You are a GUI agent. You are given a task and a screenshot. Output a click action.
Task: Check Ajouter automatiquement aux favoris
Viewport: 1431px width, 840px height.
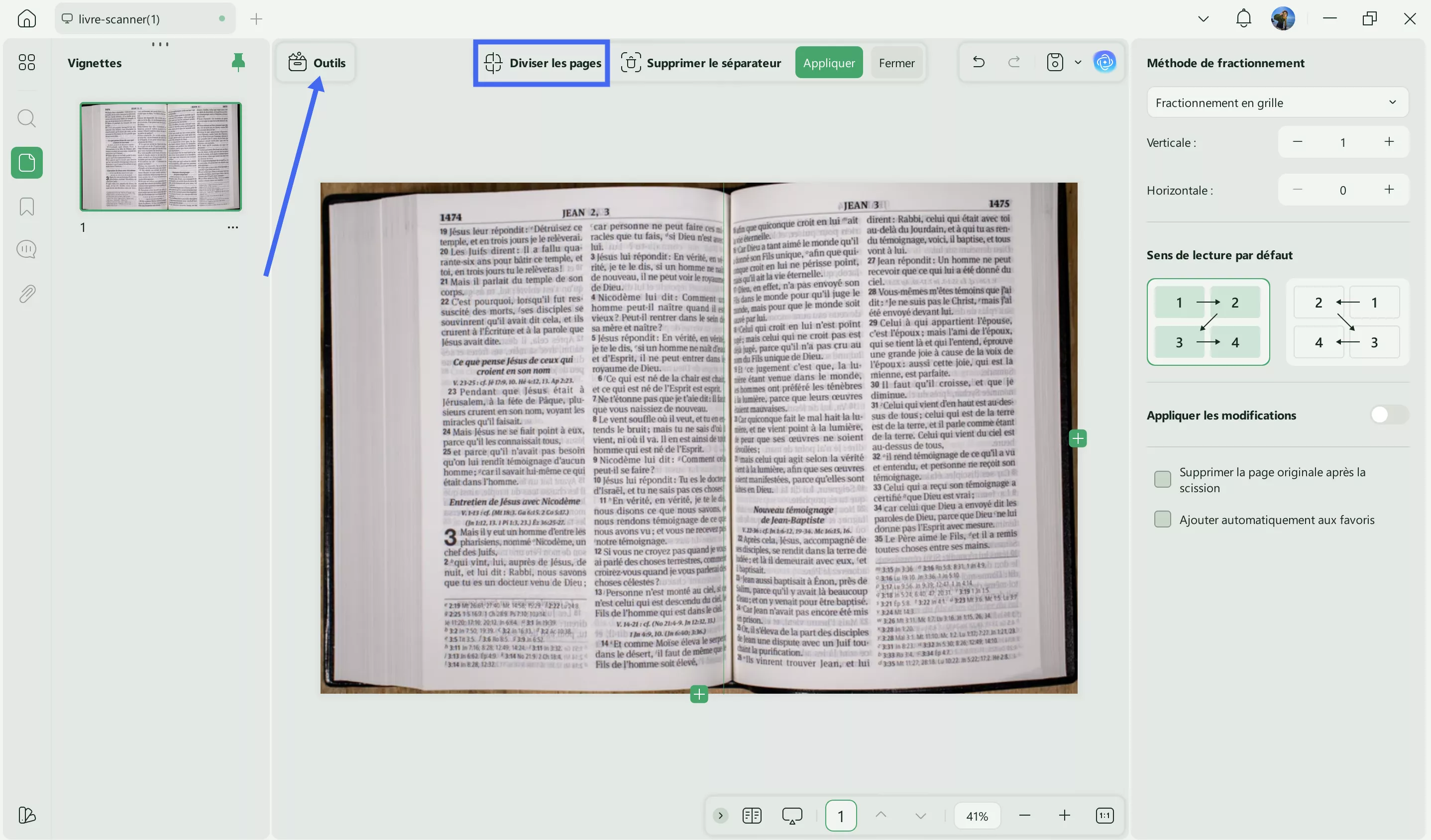point(1162,520)
